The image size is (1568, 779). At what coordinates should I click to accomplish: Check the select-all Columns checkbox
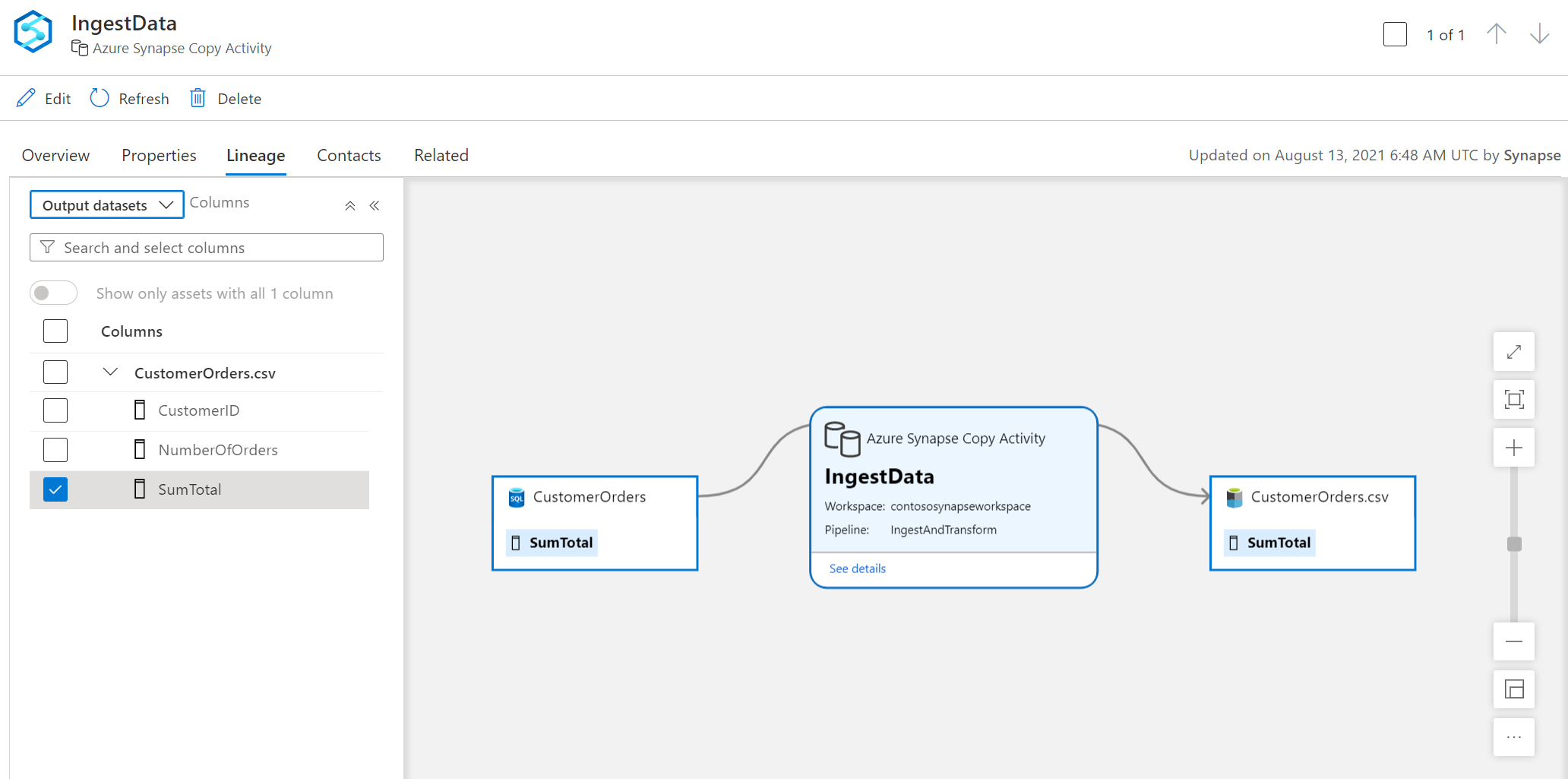point(55,331)
